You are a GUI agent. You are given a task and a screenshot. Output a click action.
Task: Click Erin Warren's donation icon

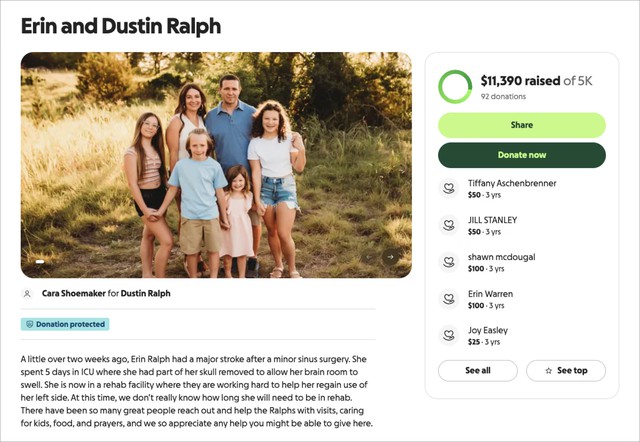click(x=449, y=299)
